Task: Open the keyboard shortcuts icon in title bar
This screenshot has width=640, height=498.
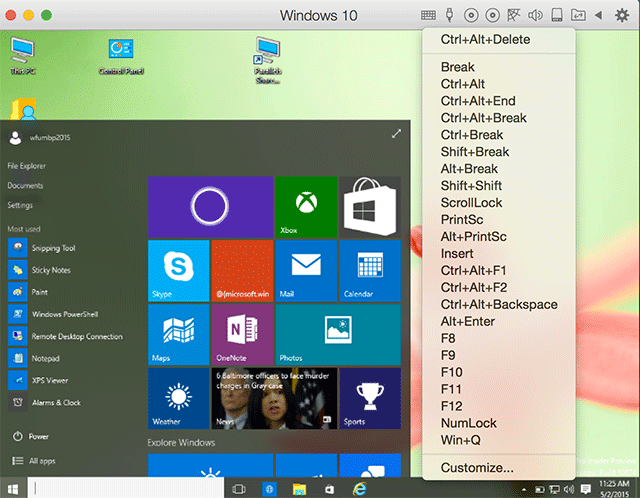Action: [428, 16]
